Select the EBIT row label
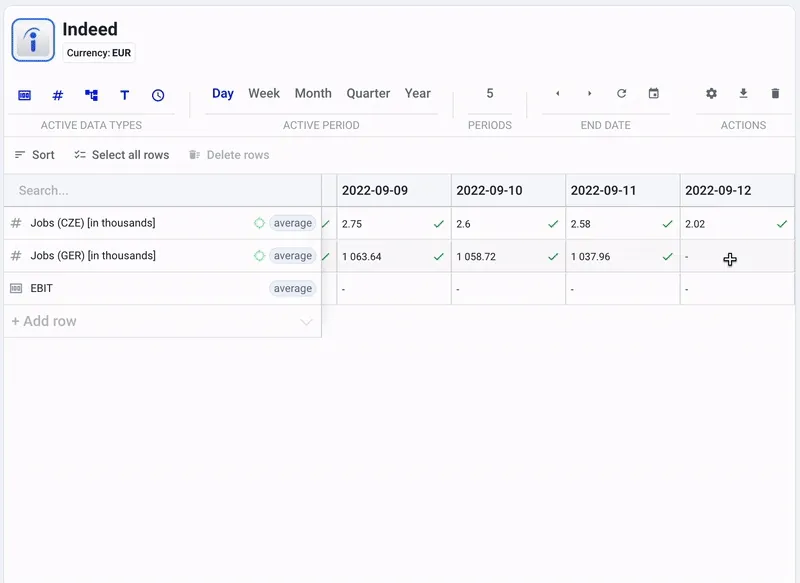The height and width of the screenshot is (583, 800). [41, 288]
